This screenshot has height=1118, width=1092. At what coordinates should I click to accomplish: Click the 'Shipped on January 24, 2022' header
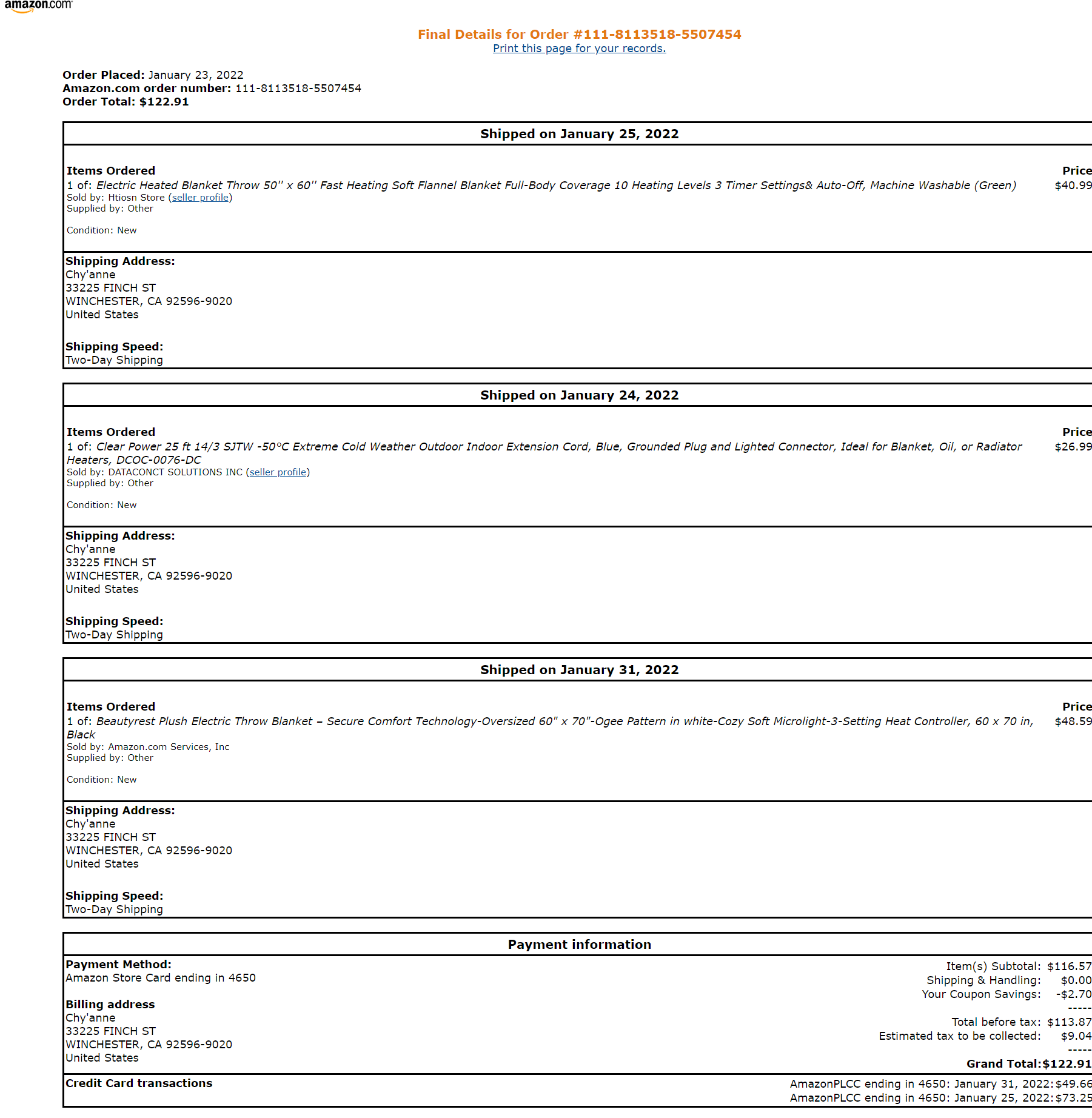point(579,395)
